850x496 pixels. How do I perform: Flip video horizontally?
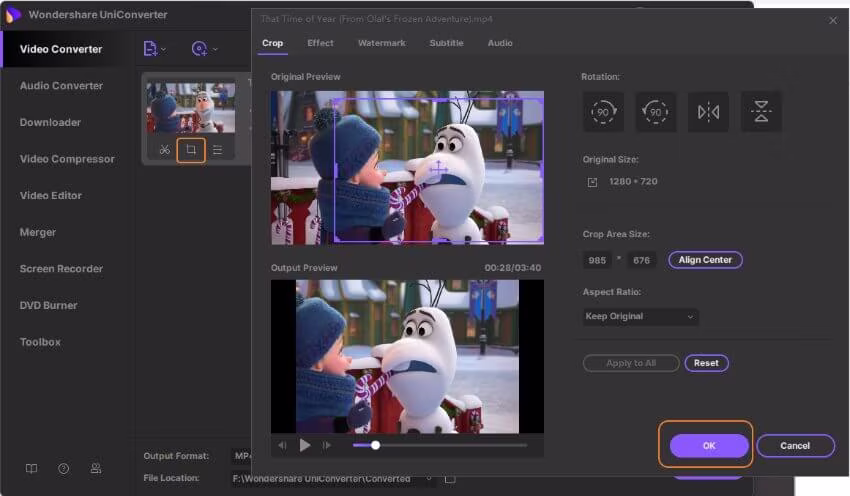[708, 112]
